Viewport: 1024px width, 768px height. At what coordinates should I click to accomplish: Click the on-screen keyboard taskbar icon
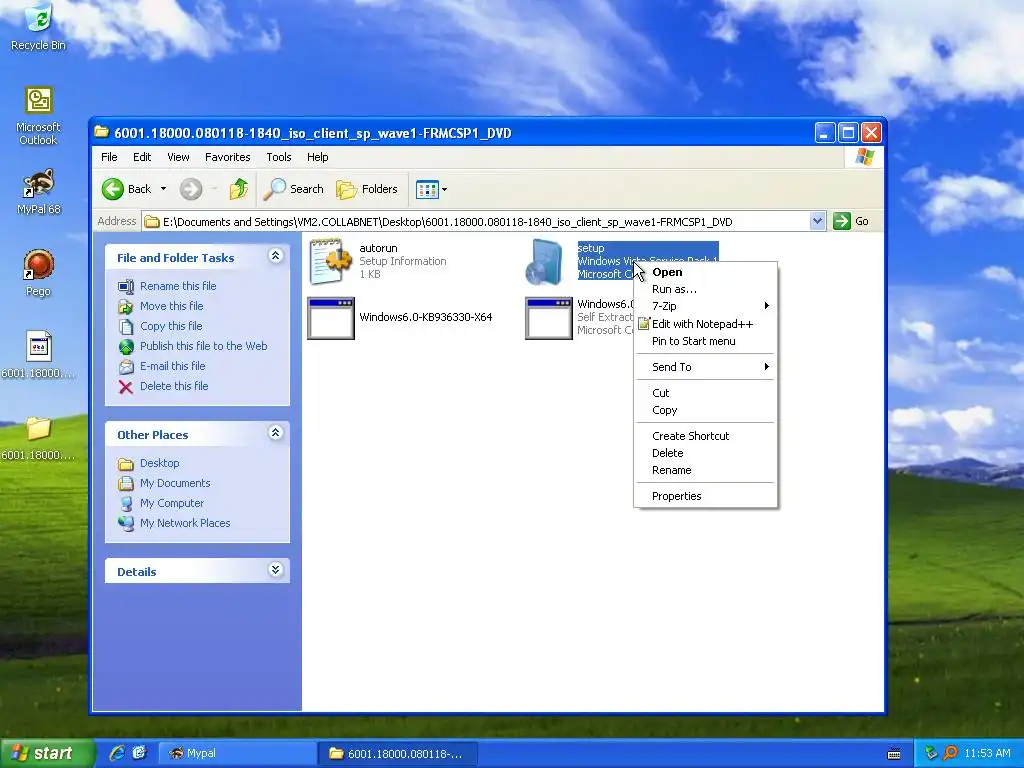point(894,754)
